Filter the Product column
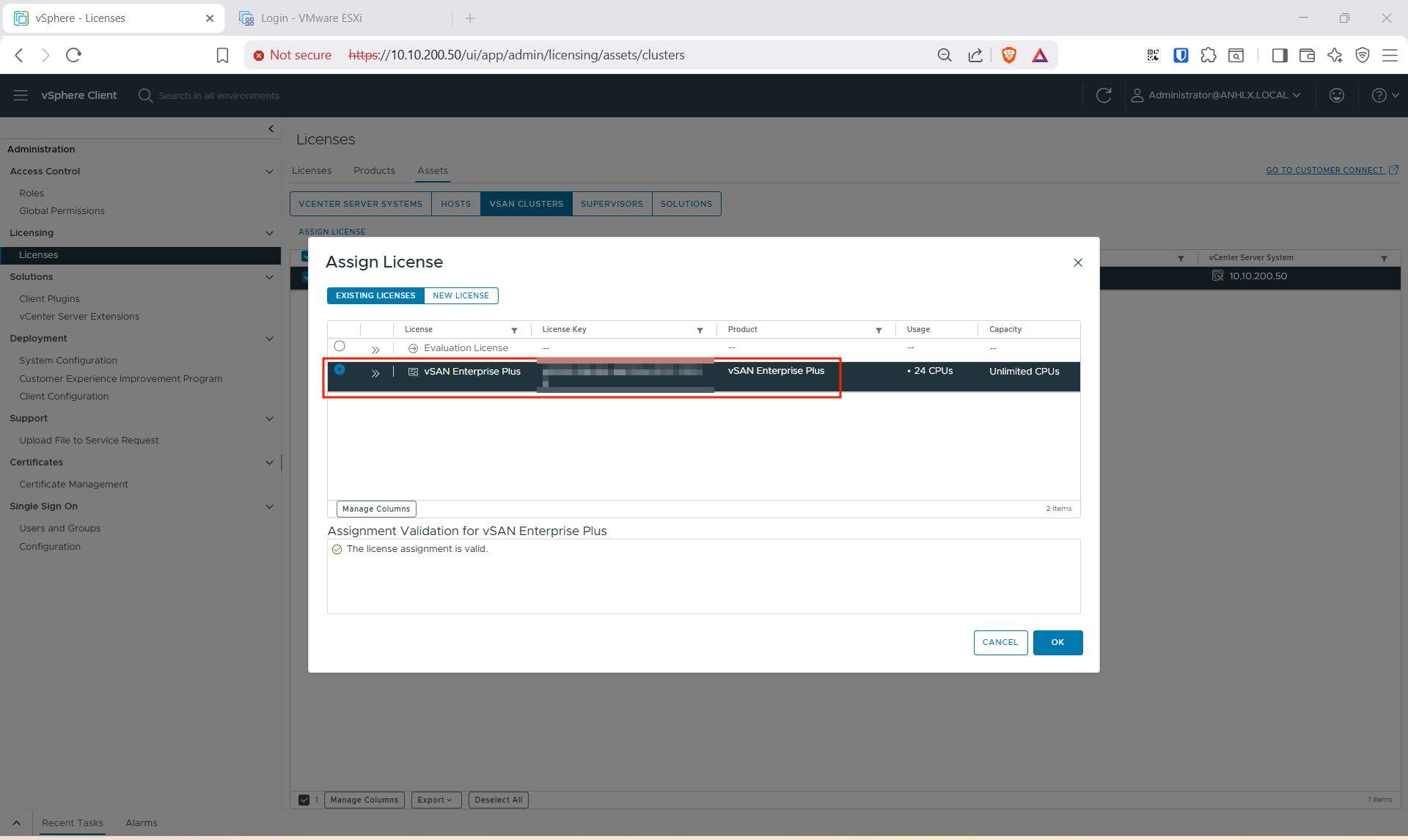Image resolution: width=1408 pixels, height=840 pixels. coord(879,331)
